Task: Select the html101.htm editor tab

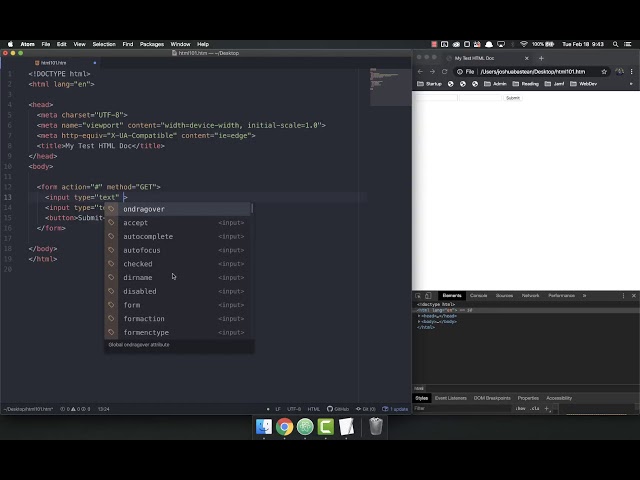Action: coord(53,63)
